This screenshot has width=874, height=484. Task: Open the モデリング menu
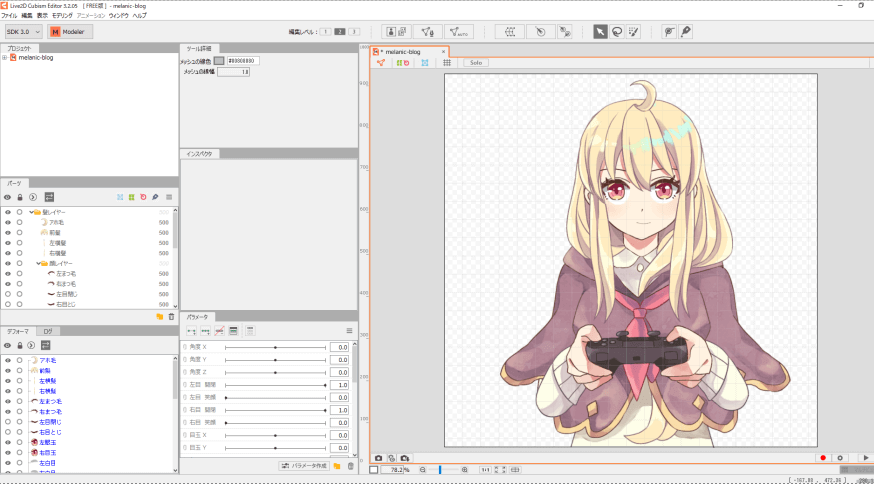point(62,16)
